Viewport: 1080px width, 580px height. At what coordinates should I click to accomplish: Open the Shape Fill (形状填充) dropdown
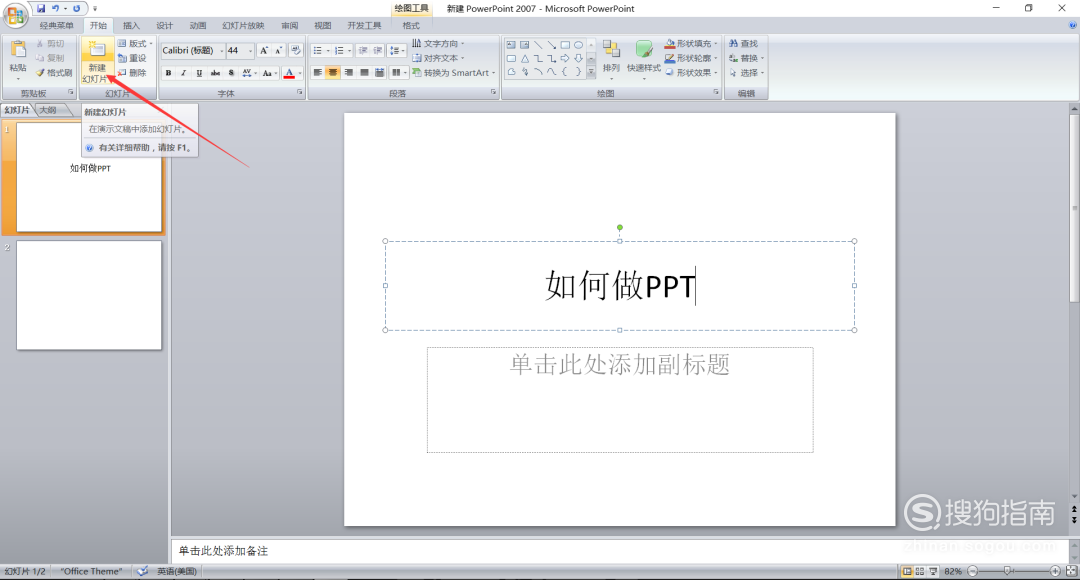pos(692,43)
